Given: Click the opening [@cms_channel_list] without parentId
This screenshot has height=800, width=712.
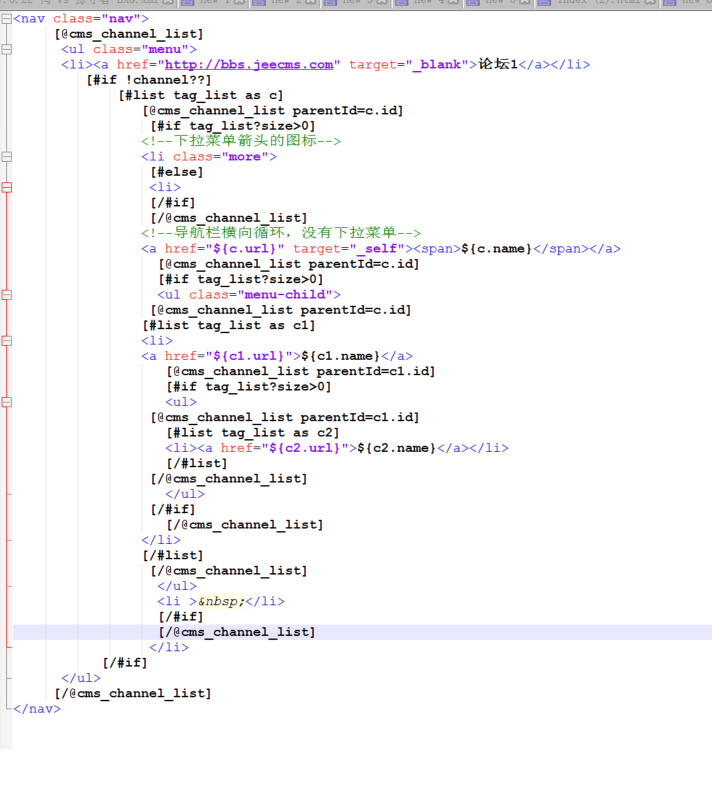Looking at the screenshot, I should click(129, 34).
